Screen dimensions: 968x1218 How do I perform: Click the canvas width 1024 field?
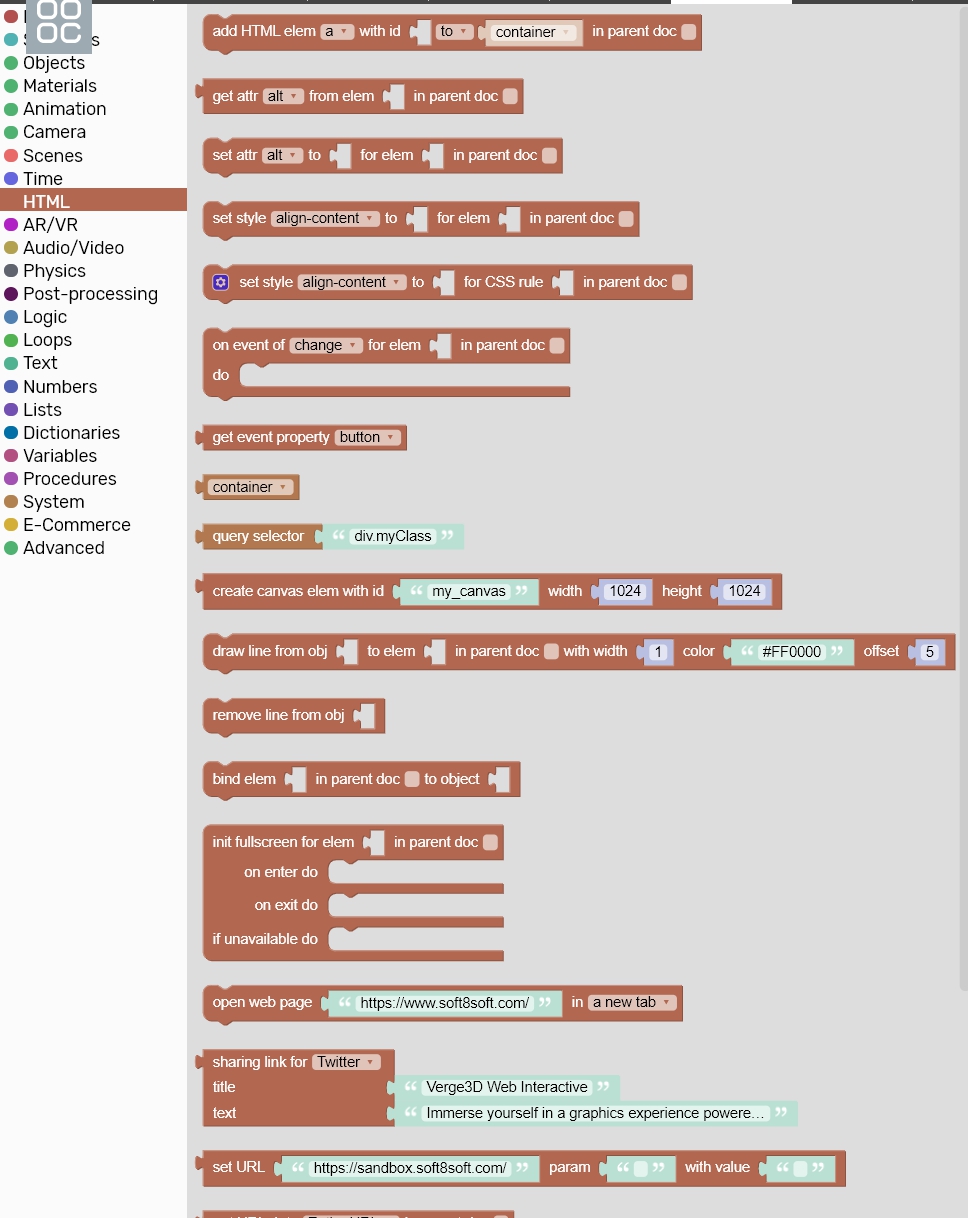[x=625, y=592]
